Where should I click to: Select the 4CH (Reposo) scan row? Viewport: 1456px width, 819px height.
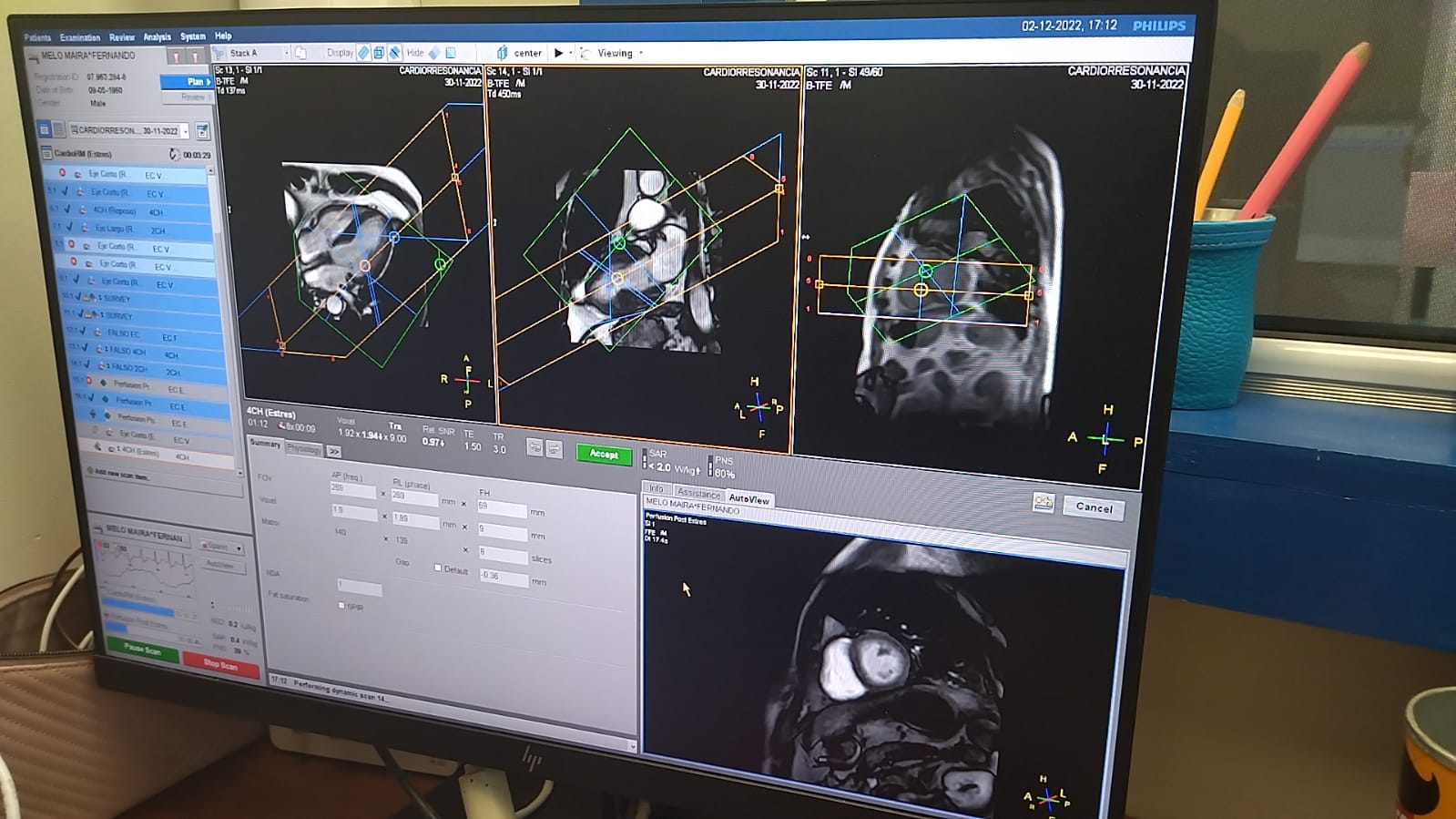click(x=128, y=211)
